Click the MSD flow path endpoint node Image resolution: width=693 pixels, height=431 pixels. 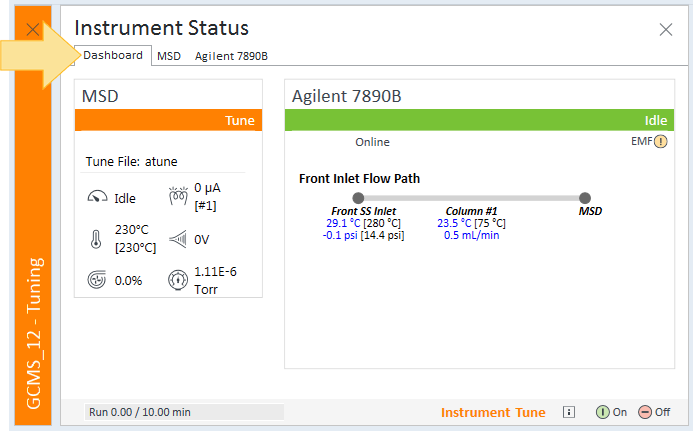coord(585,198)
